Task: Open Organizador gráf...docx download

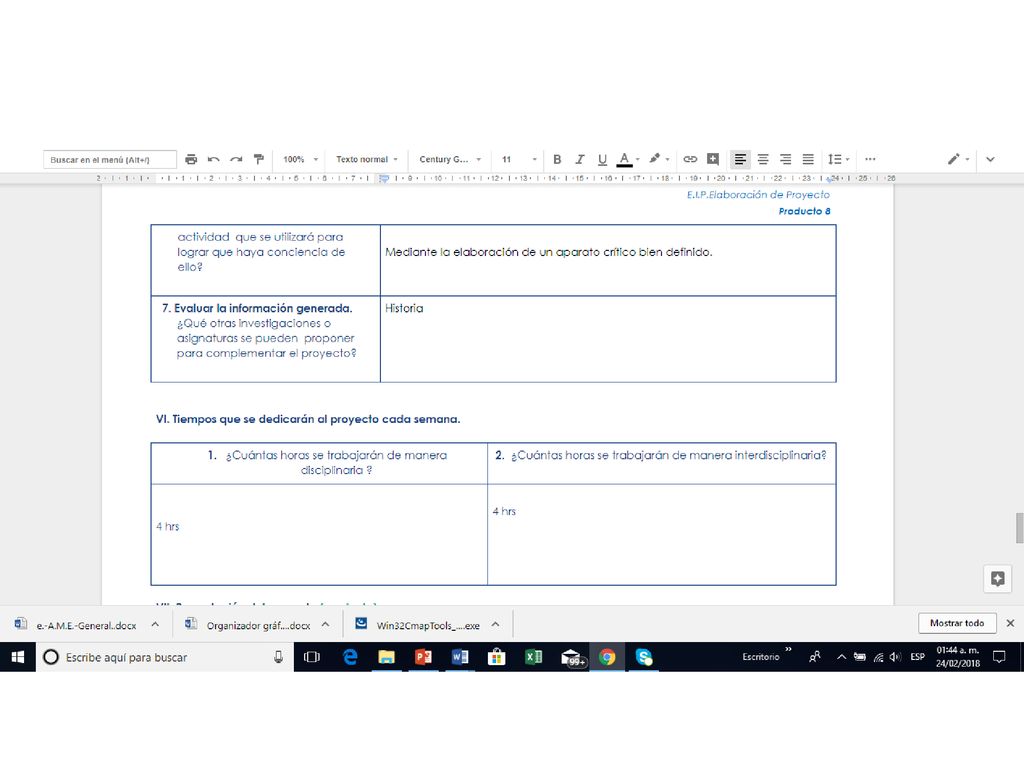Action: 248,625
